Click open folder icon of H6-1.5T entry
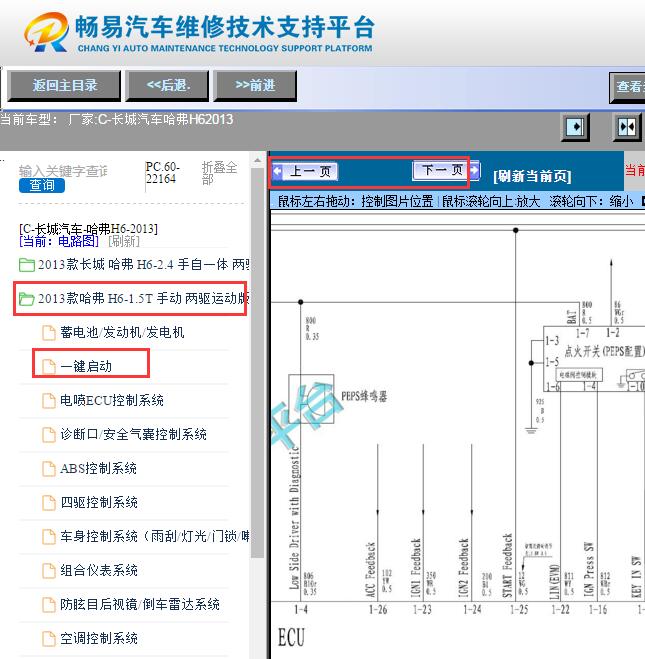The height and width of the screenshot is (659, 645). coord(27,299)
